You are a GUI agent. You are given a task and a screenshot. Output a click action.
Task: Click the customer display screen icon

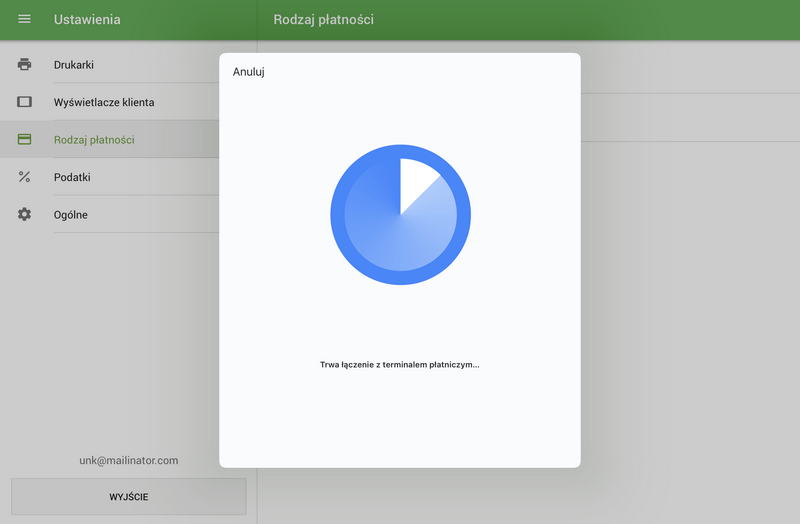(x=25, y=102)
